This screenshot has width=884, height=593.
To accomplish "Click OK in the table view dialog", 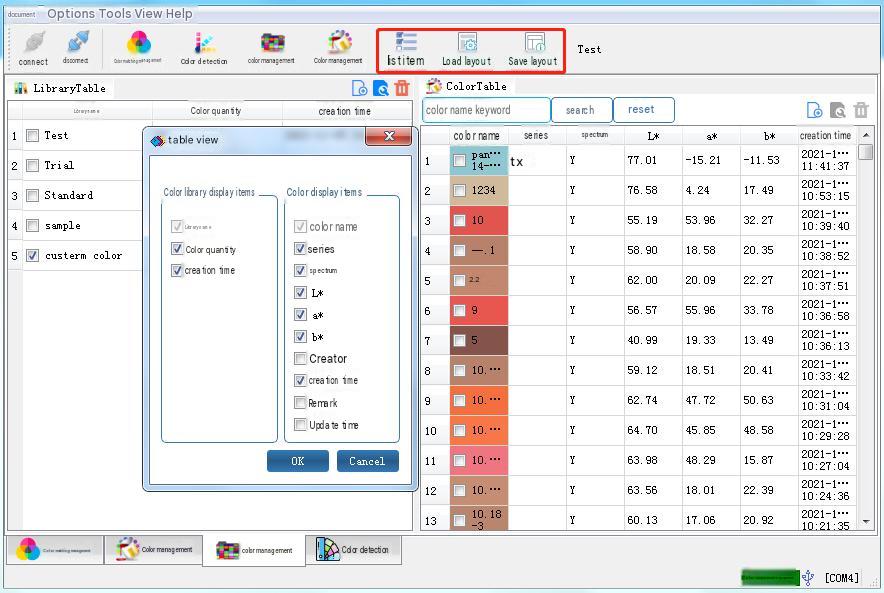I will point(298,461).
